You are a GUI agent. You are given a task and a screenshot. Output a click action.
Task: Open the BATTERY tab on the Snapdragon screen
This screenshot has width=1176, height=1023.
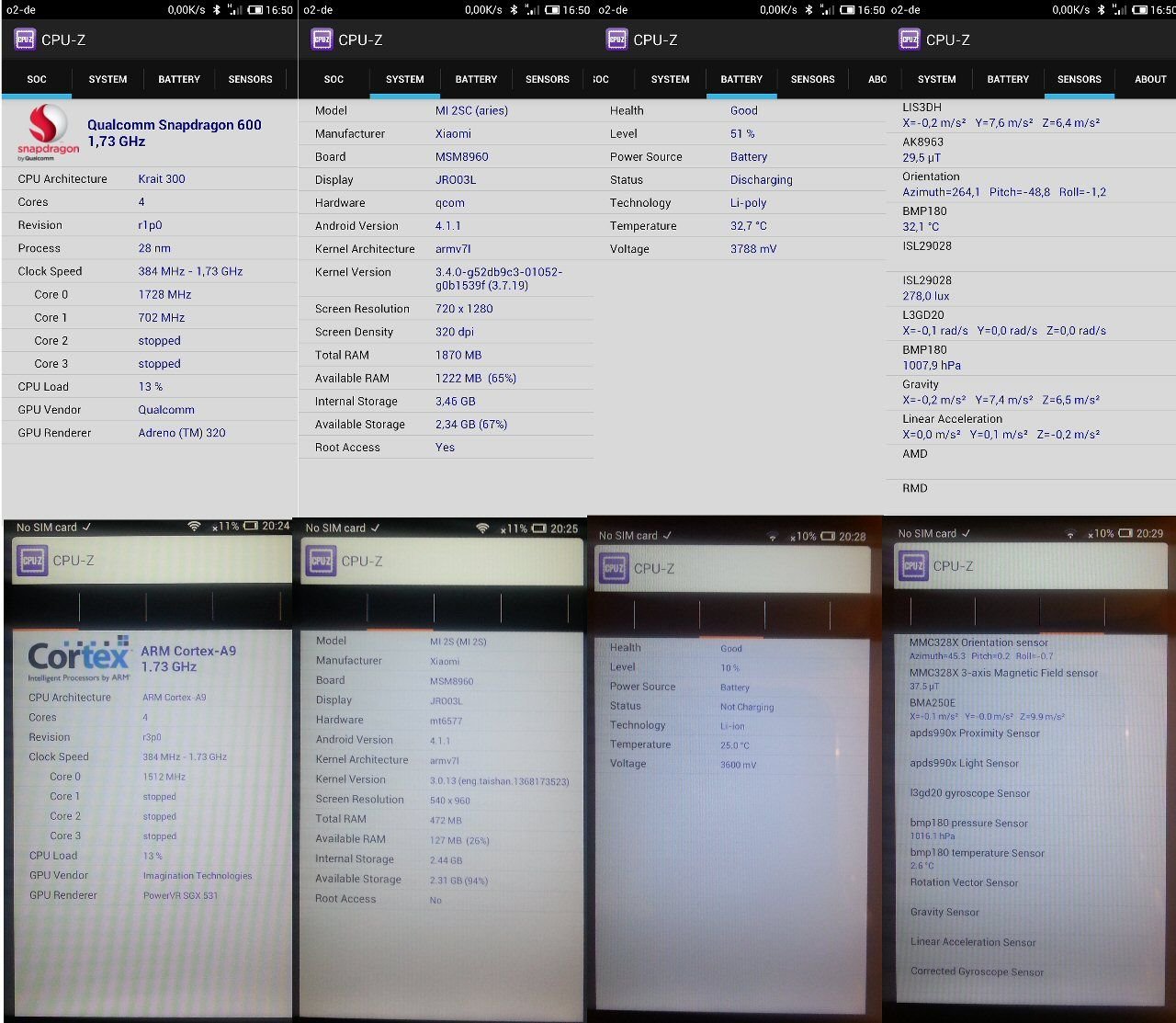tap(179, 79)
